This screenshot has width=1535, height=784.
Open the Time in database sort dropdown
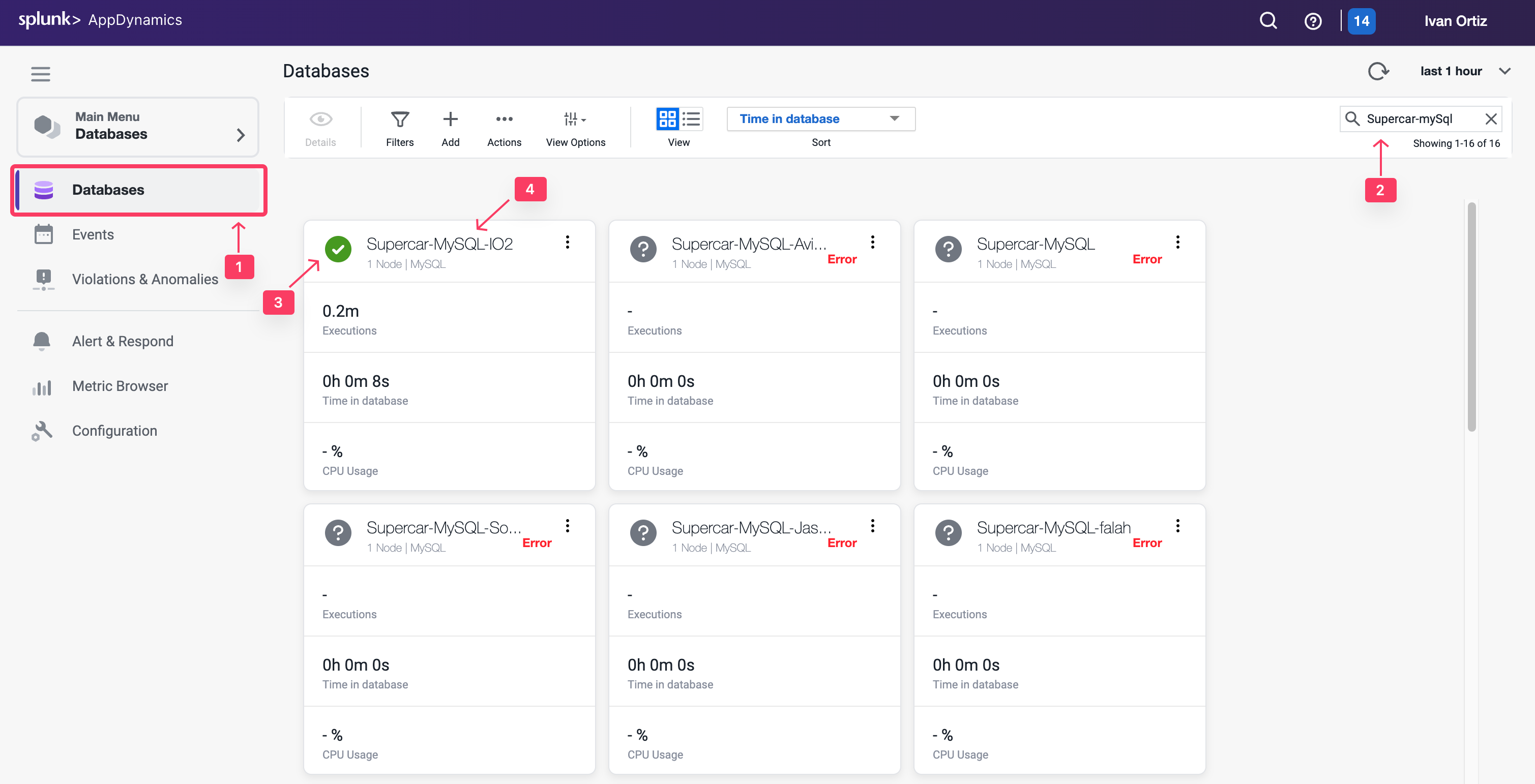point(820,118)
